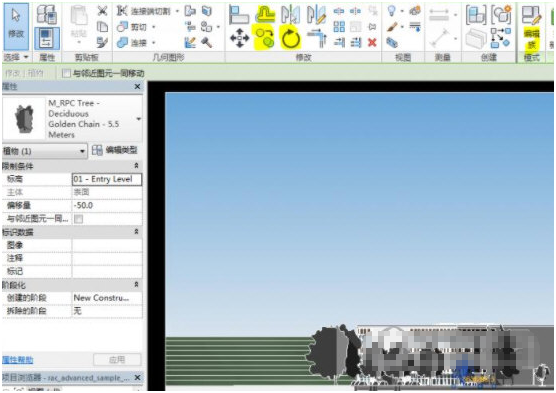Open the Properties help link

(17, 360)
